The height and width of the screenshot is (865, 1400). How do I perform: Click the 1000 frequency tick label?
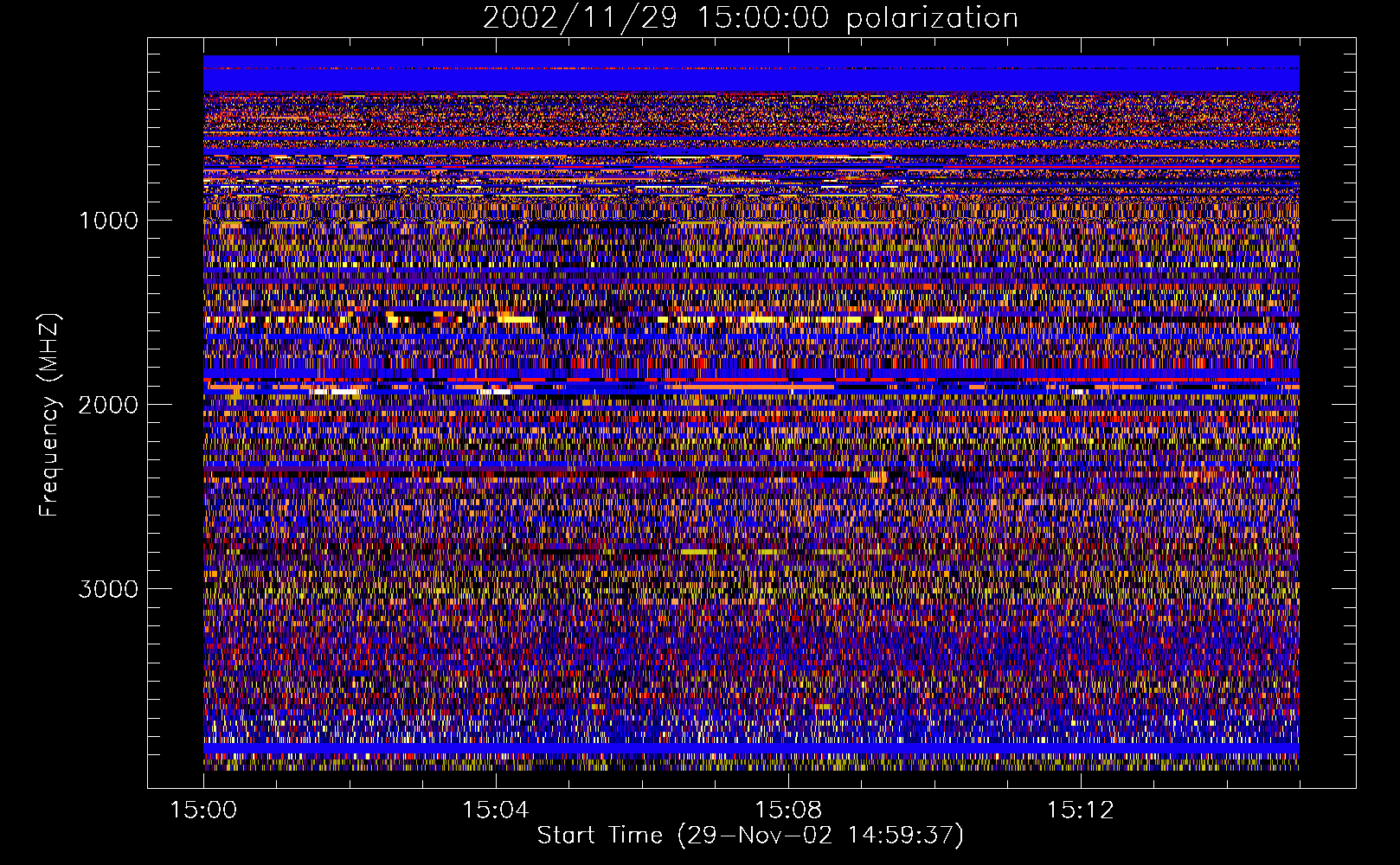point(108,221)
